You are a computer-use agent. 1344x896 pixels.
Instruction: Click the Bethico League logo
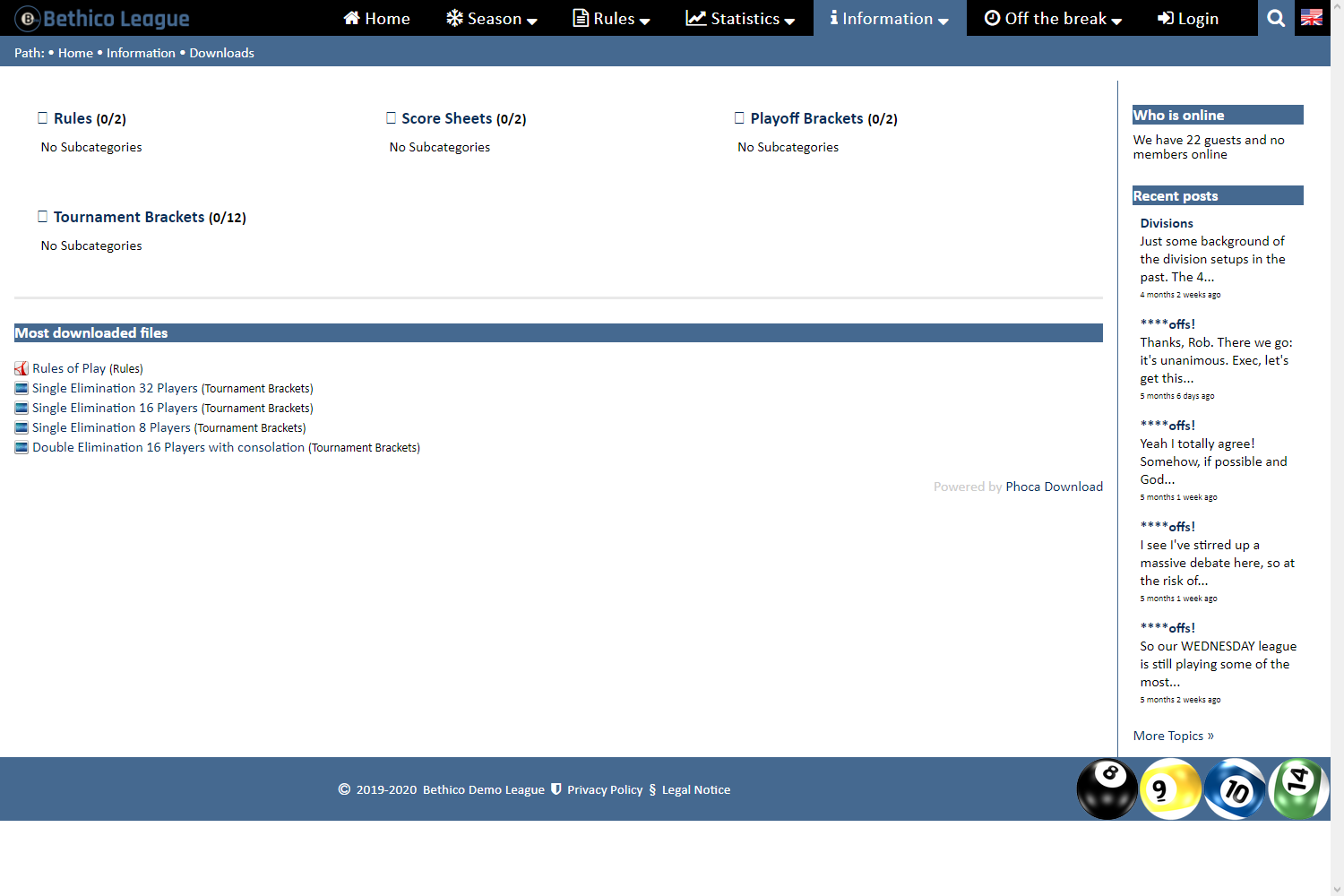point(102,18)
